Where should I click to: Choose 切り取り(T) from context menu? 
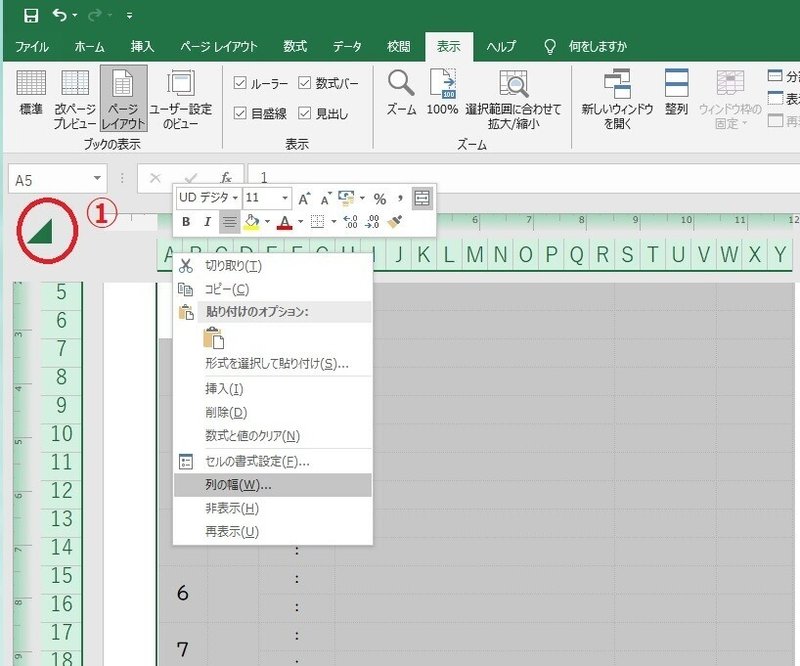pyautogui.click(x=272, y=266)
